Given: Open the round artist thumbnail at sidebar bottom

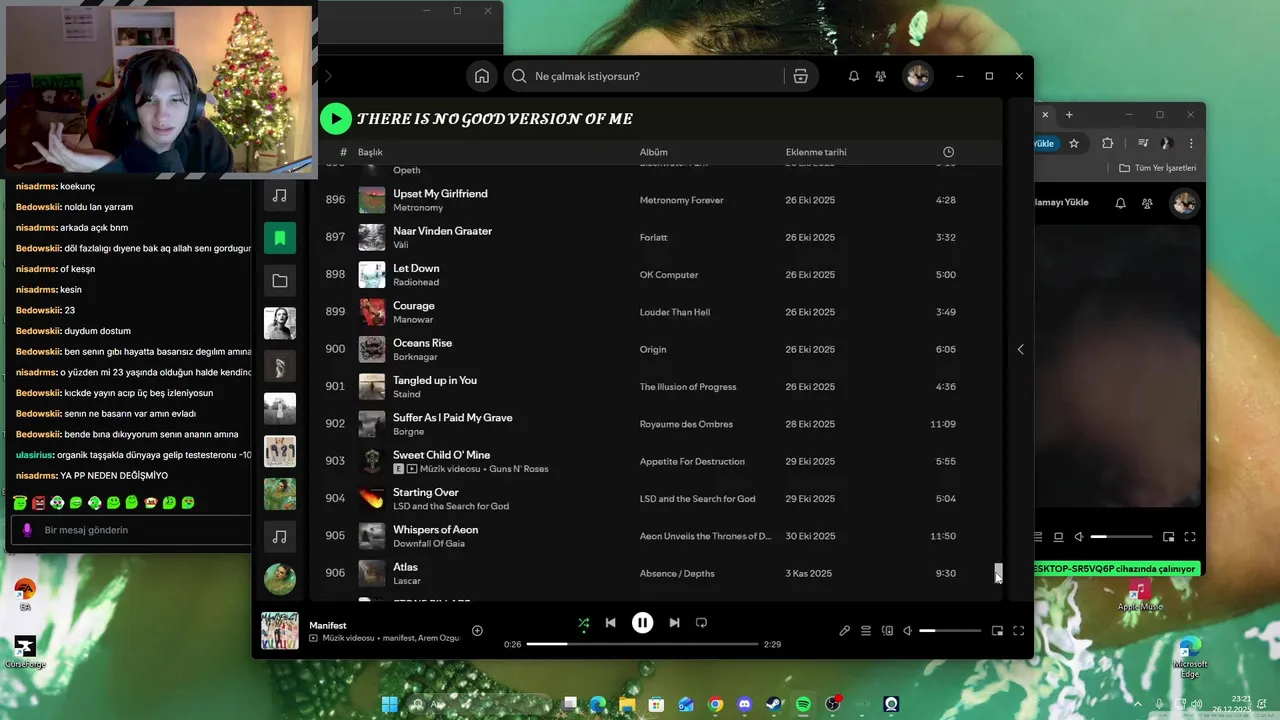Looking at the screenshot, I should tap(280, 579).
